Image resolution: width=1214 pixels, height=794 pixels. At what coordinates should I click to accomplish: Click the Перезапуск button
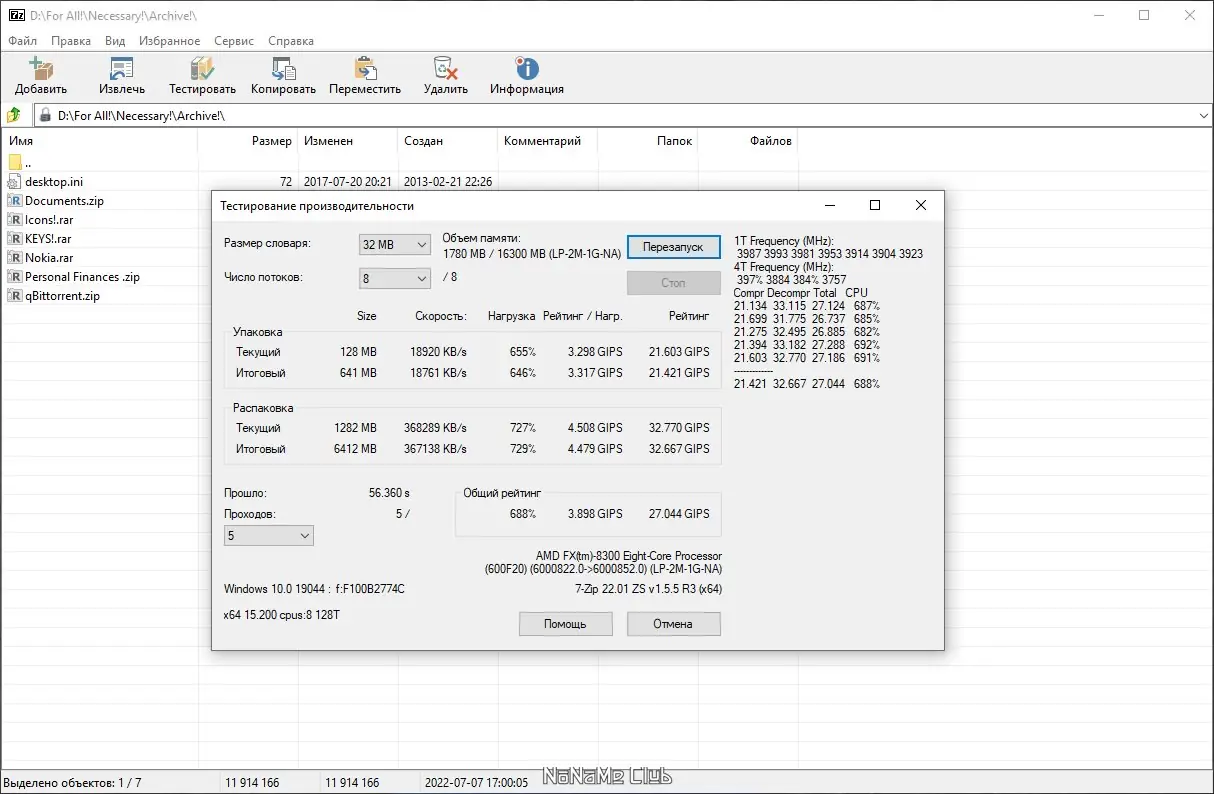click(x=674, y=247)
